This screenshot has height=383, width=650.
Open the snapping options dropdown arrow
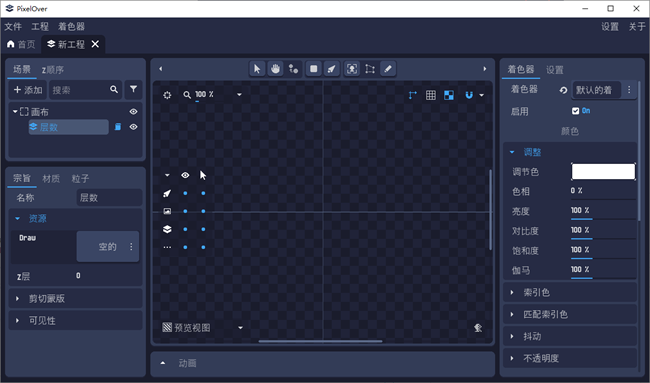[481, 95]
